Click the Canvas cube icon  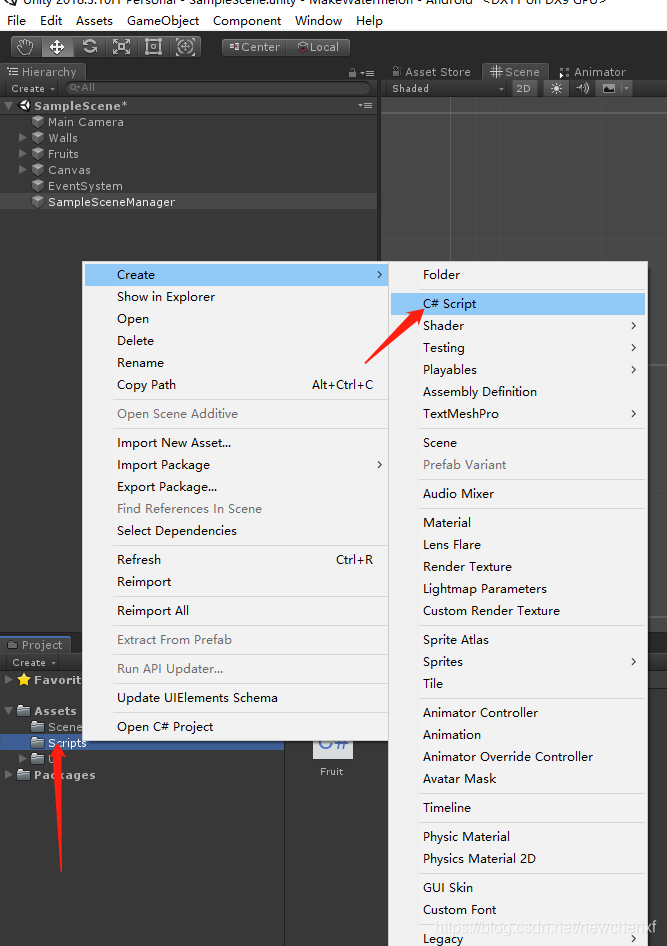38,170
